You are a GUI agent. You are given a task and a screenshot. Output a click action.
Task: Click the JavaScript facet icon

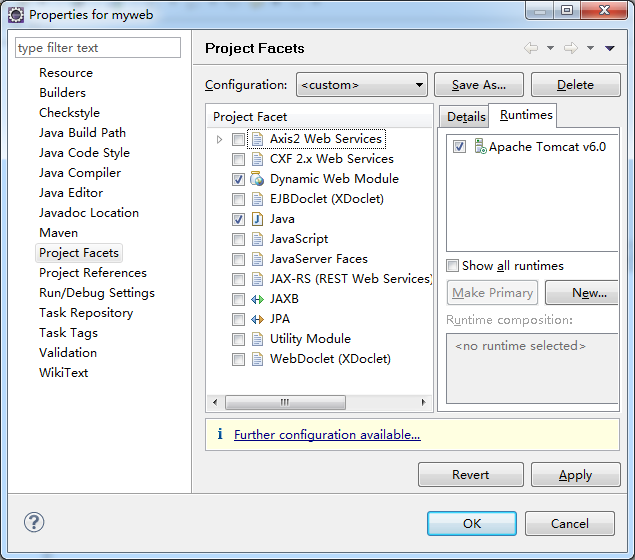pos(257,239)
